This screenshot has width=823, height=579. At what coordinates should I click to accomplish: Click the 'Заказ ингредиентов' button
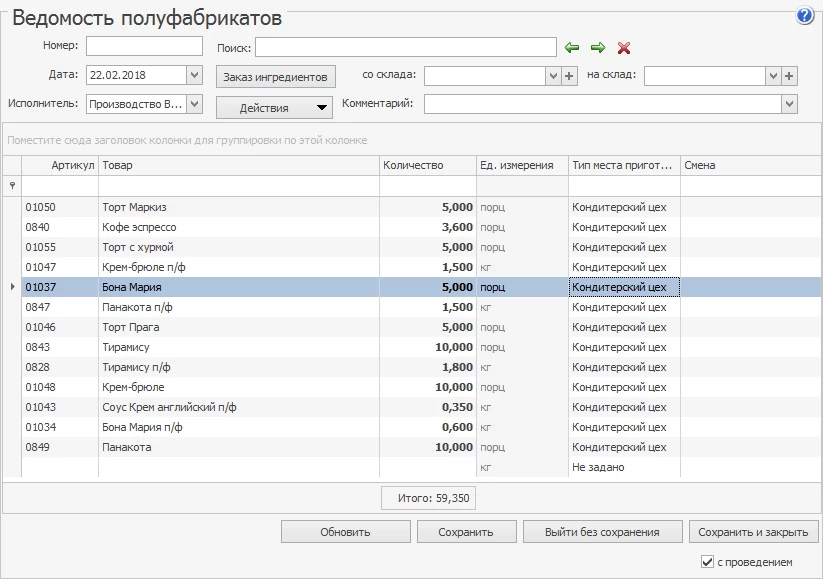pos(275,76)
